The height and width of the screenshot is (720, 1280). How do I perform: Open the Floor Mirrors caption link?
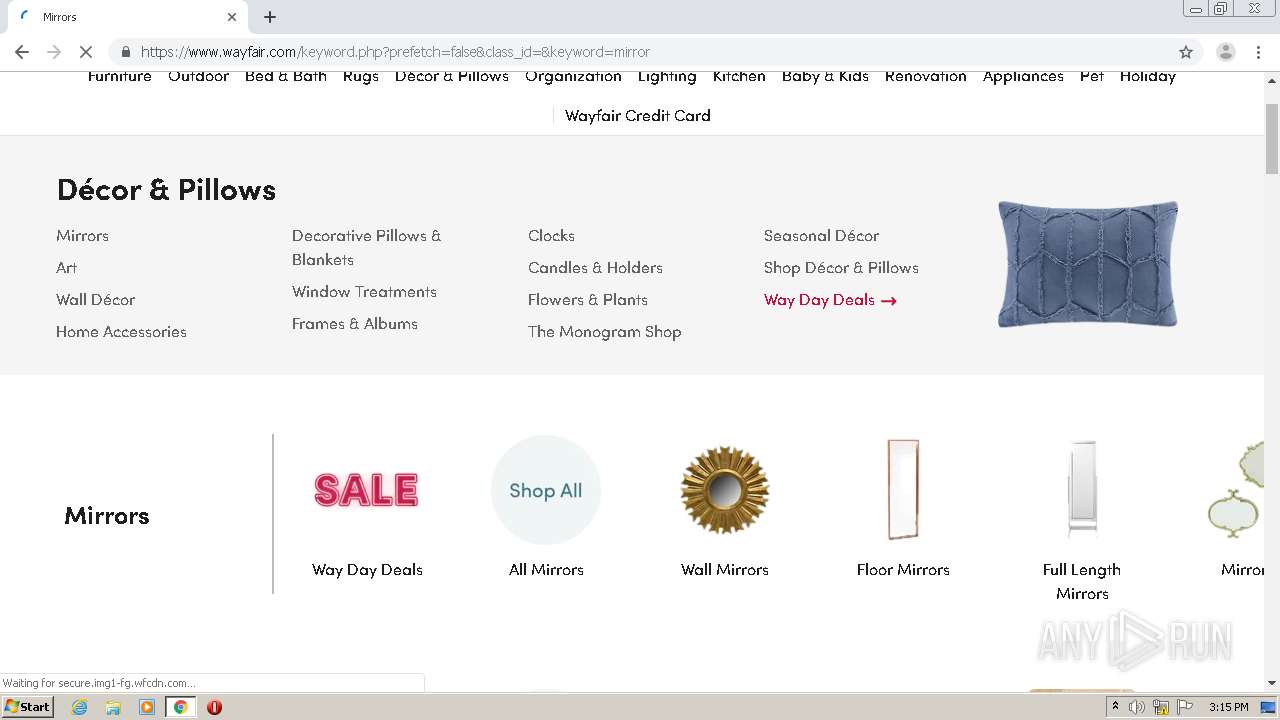click(x=903, y=570)
